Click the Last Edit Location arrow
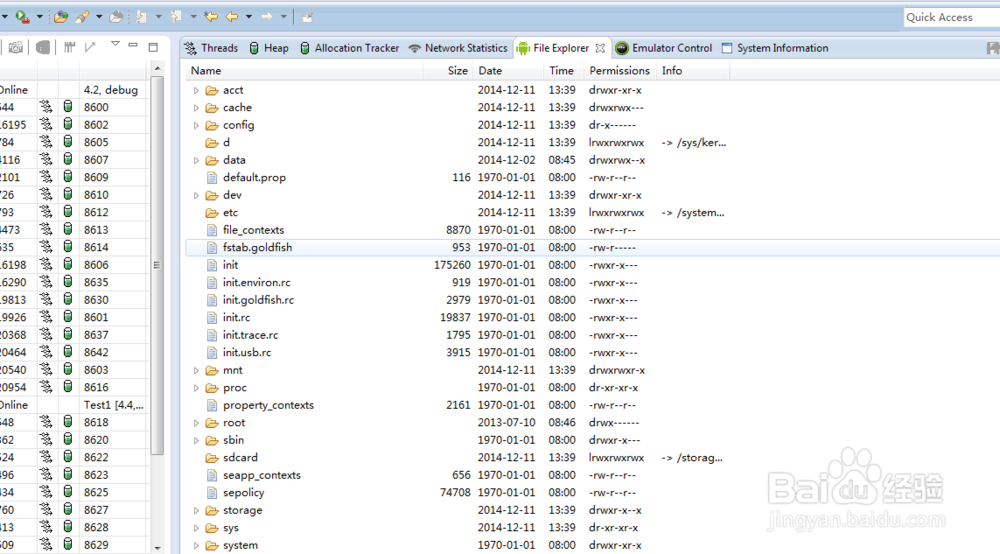Screen dimensions: 1000x554 point(211,17)
